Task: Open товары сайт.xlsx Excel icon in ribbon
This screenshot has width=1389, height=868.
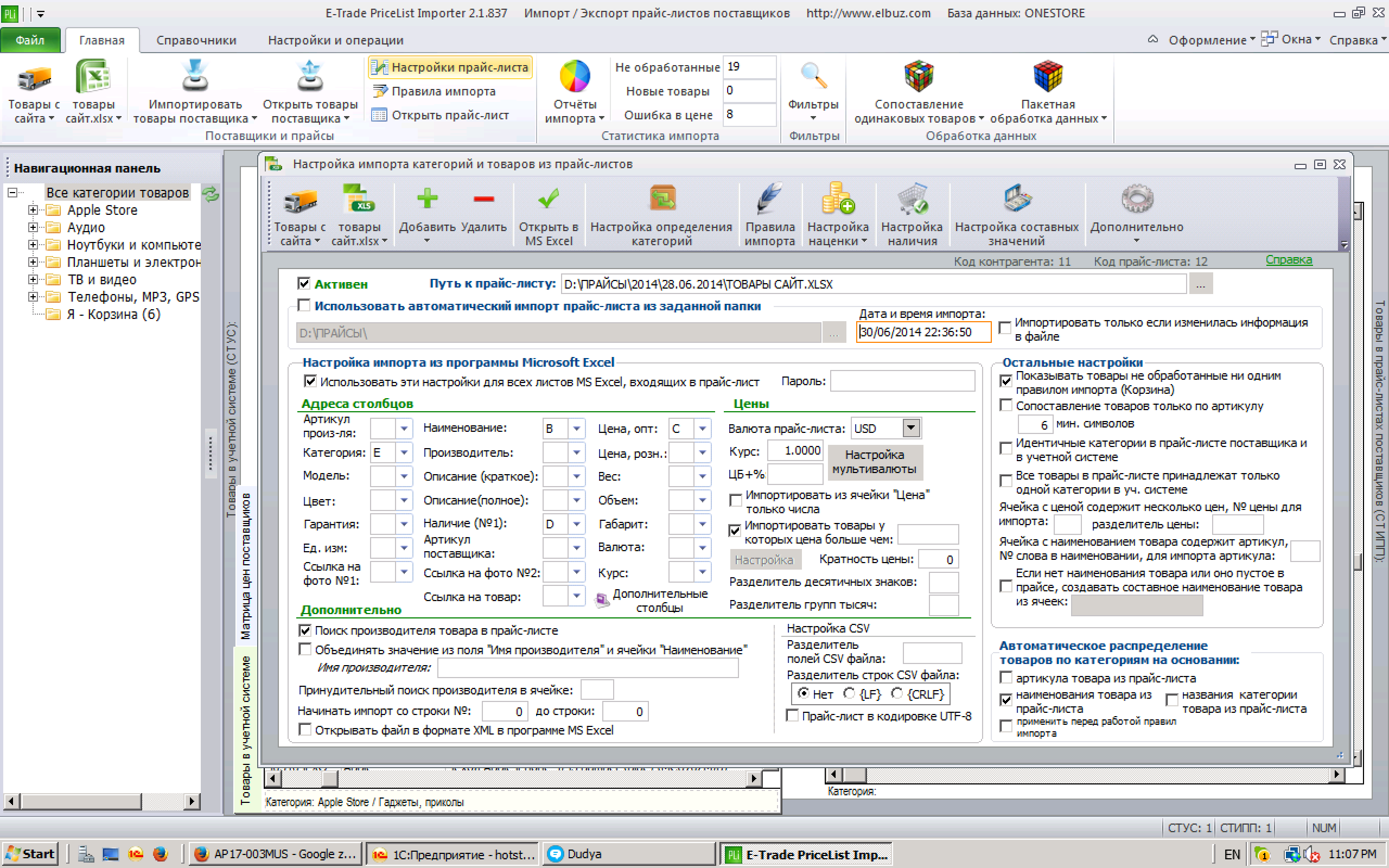Action: (93, 92)
